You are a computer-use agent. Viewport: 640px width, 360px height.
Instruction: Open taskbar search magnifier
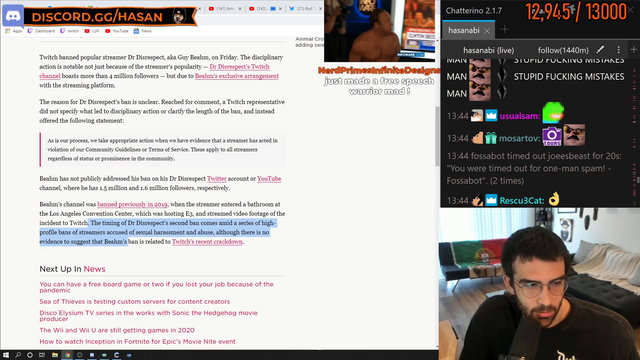click(18, 355)
